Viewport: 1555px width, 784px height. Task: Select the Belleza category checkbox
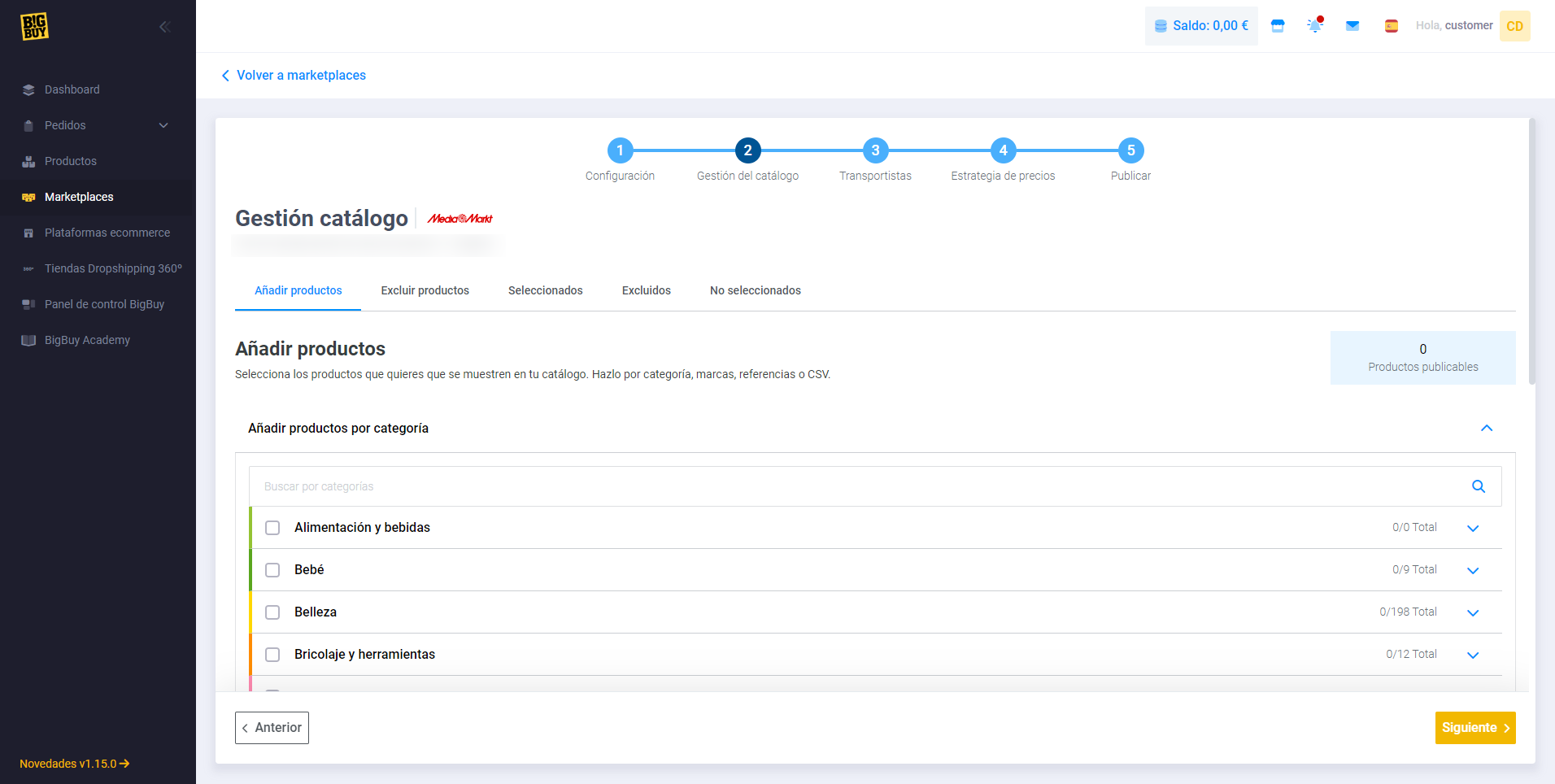coord(272,612)
